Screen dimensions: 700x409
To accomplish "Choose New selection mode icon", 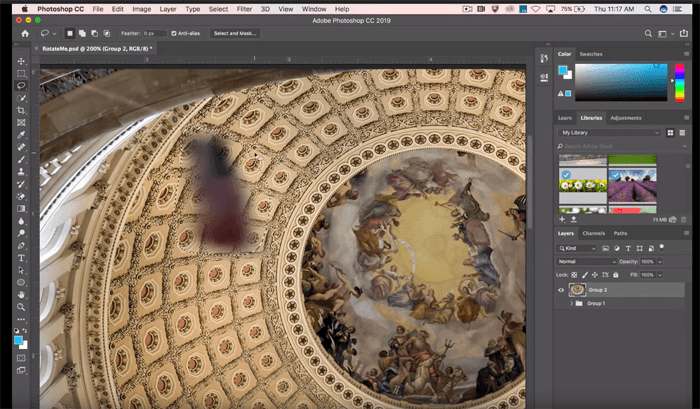I will coord(70,33).
